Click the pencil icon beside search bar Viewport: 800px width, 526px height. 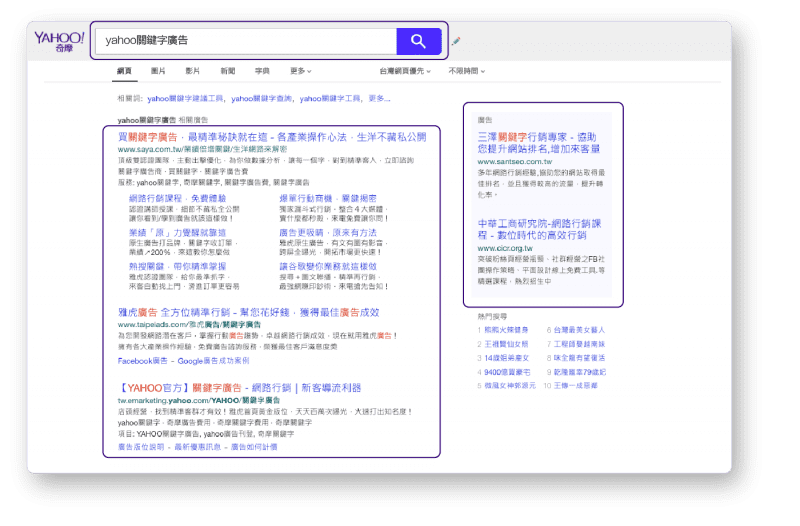click(457, 42)
